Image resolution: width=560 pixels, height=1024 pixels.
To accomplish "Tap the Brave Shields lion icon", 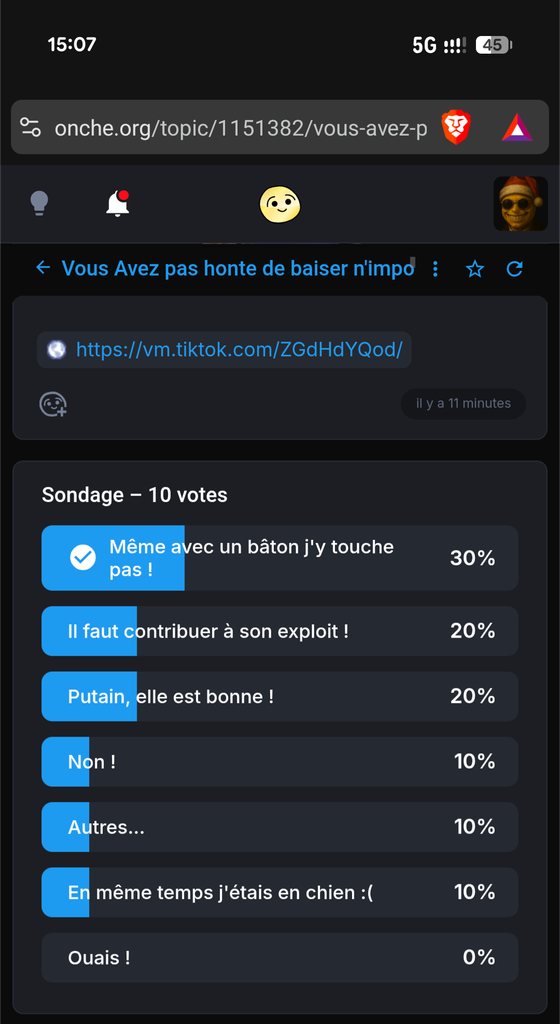I will 456,127.
